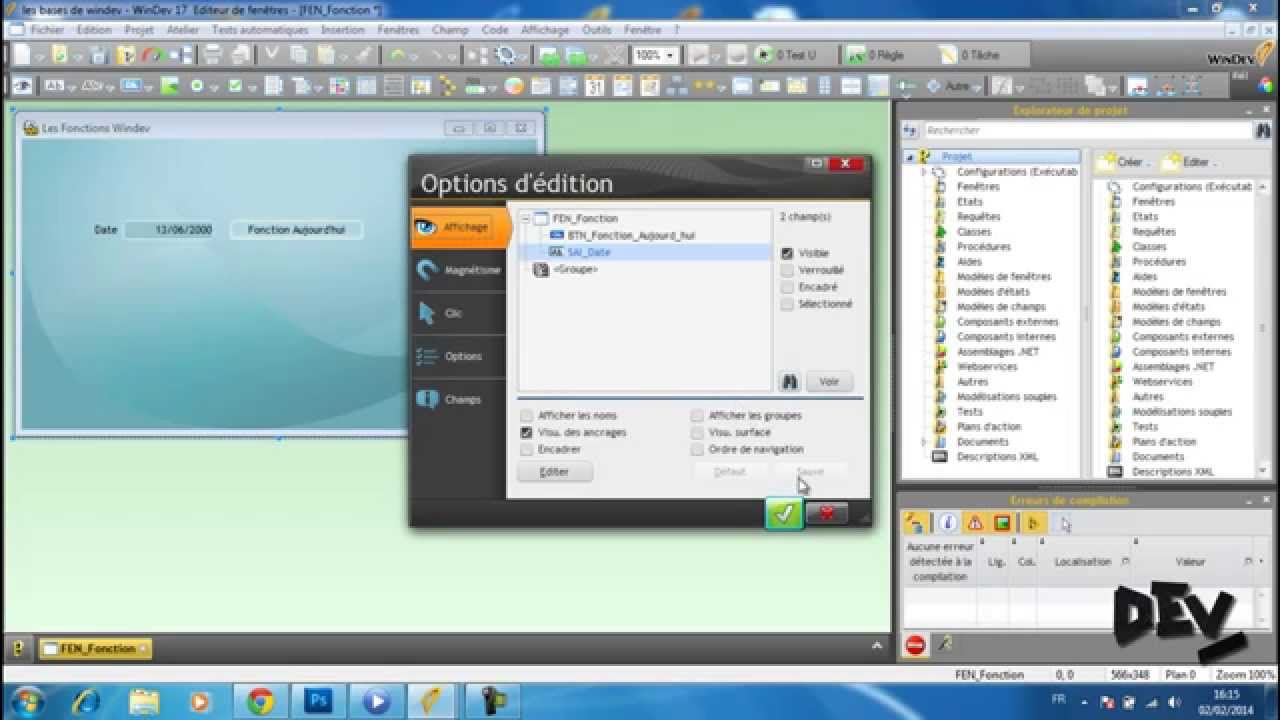Cancel with the red X button
The width and height of the screenshot is (1280, 720).
(827, 513)
